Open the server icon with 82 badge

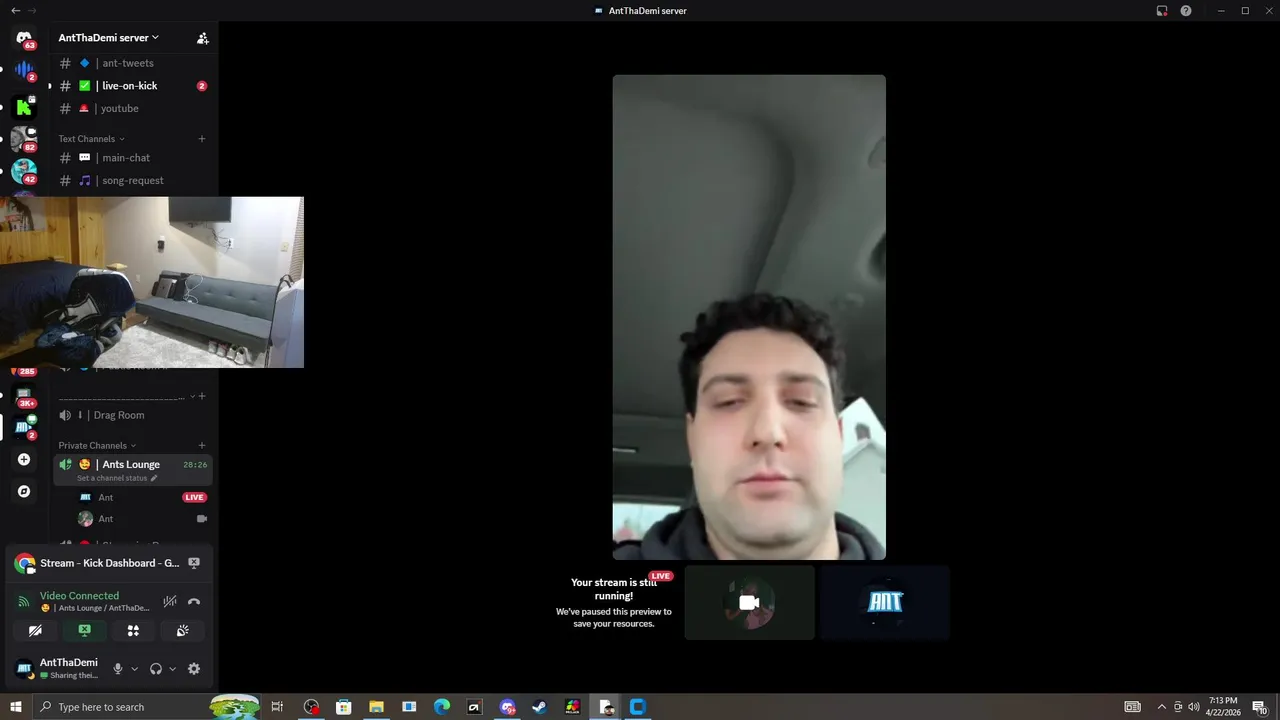coord(24,139)
